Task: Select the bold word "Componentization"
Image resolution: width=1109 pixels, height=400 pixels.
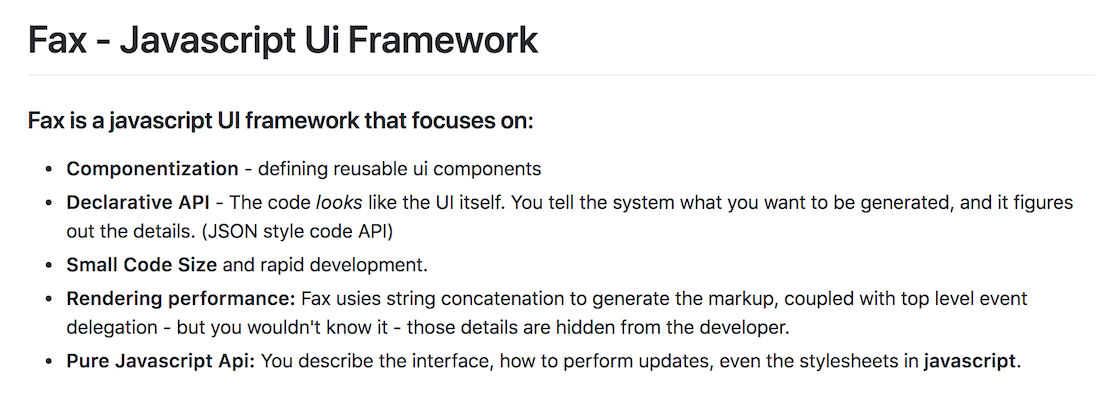Action: tap(152, 169)
